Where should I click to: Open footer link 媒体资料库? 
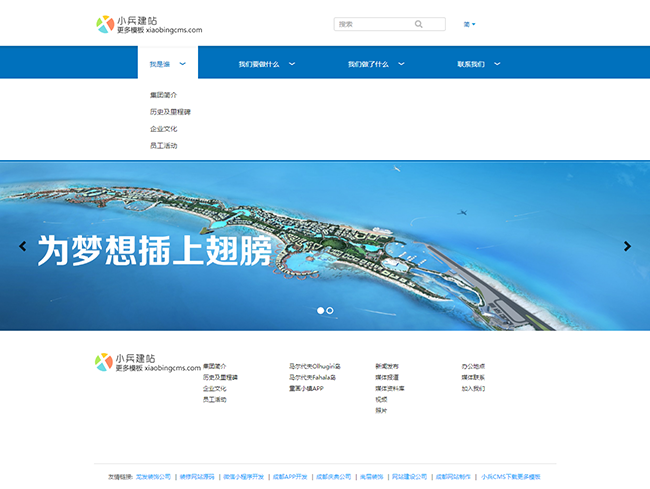pos(390,389)
